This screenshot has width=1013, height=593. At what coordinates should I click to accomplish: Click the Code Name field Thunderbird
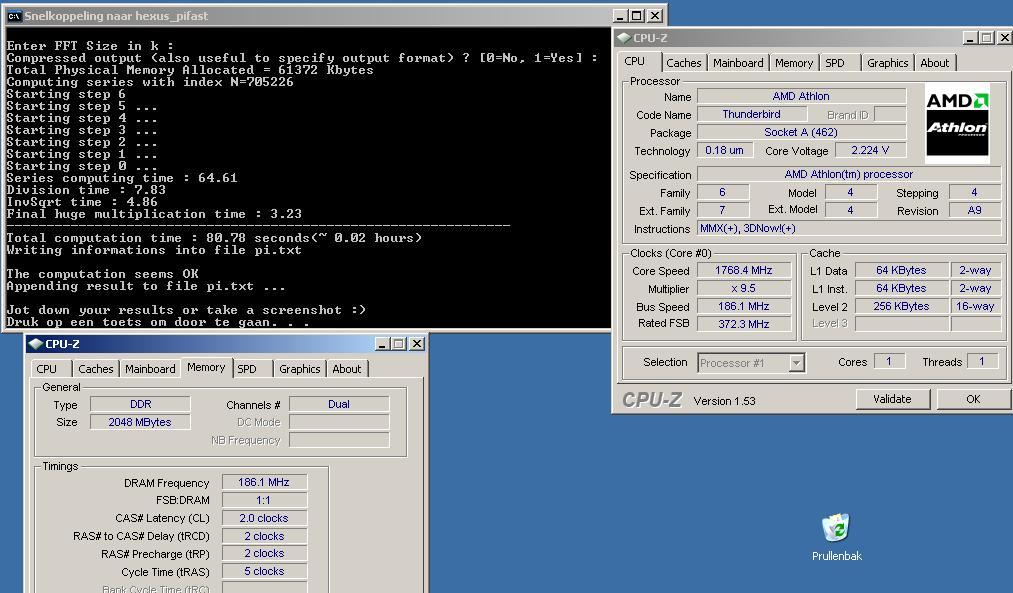752,114
